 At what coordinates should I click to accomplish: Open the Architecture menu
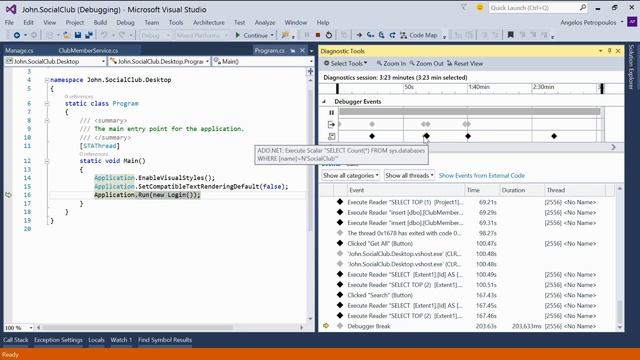(209, 22)
